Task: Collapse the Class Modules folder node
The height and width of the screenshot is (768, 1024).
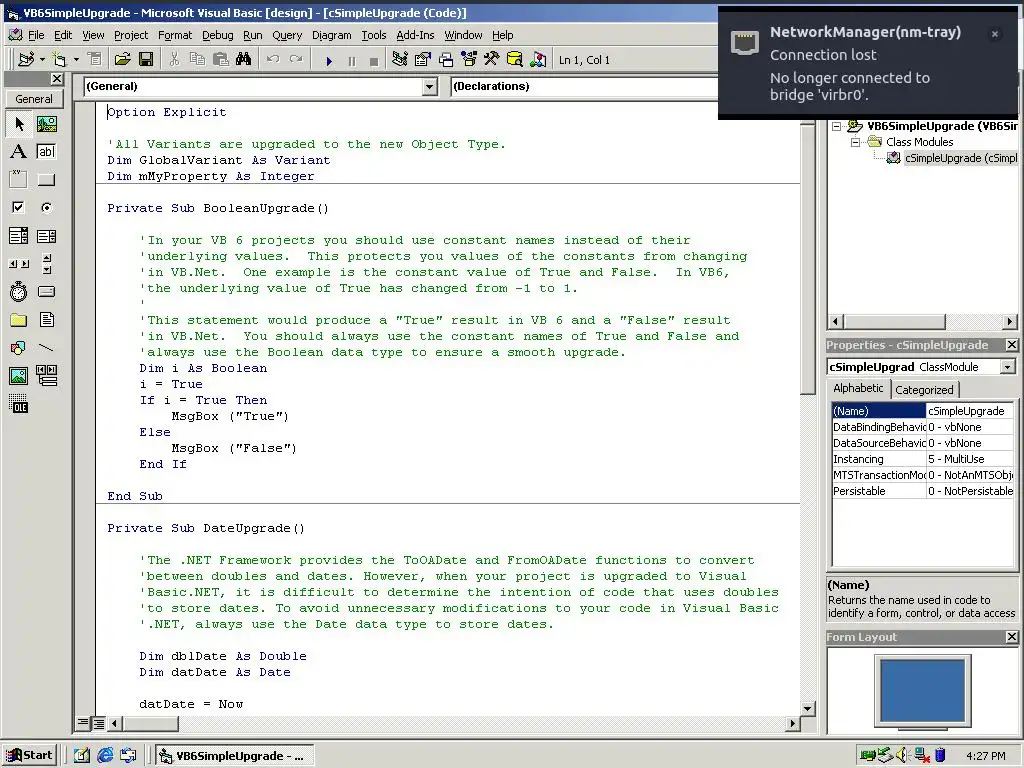Action: click(x=854, y=142)
